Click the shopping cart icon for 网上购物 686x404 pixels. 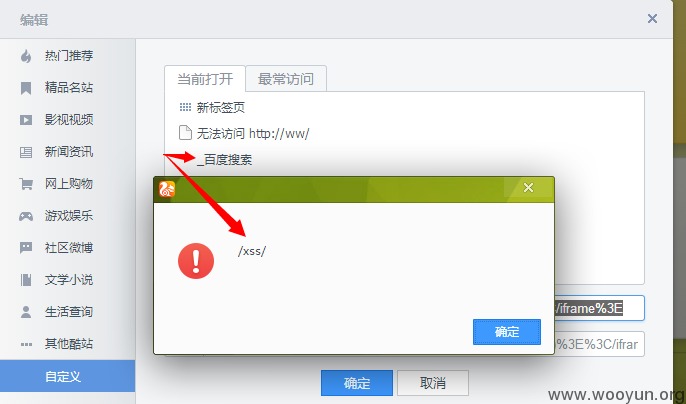[26, 184]
